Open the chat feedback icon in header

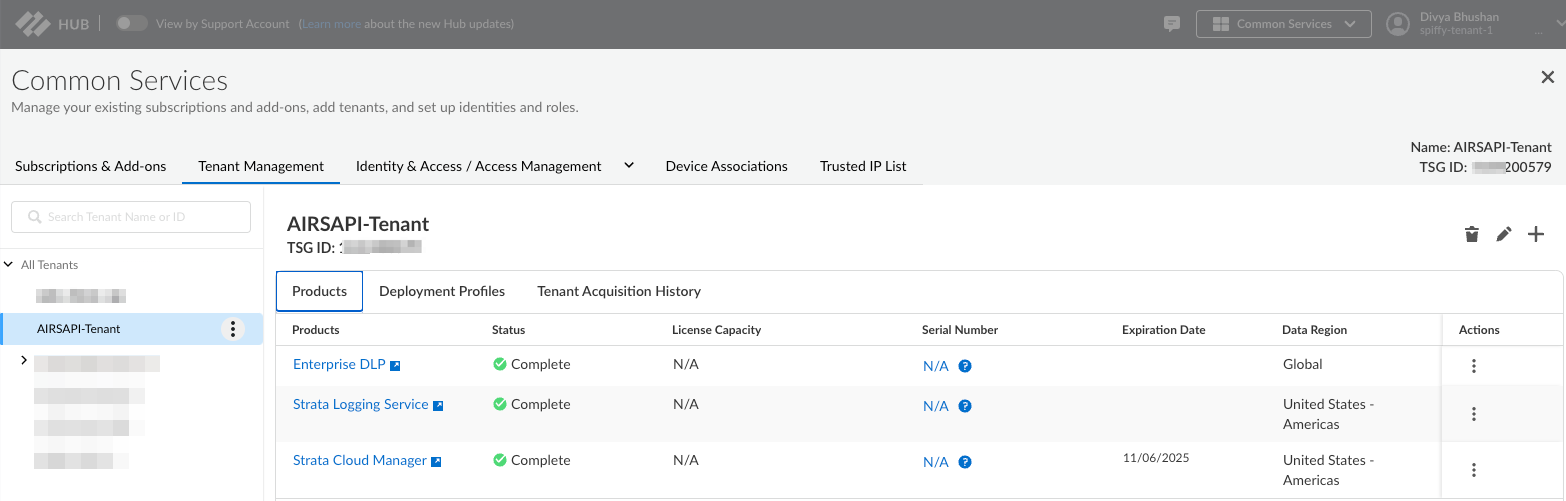(x=1172, y=24)
